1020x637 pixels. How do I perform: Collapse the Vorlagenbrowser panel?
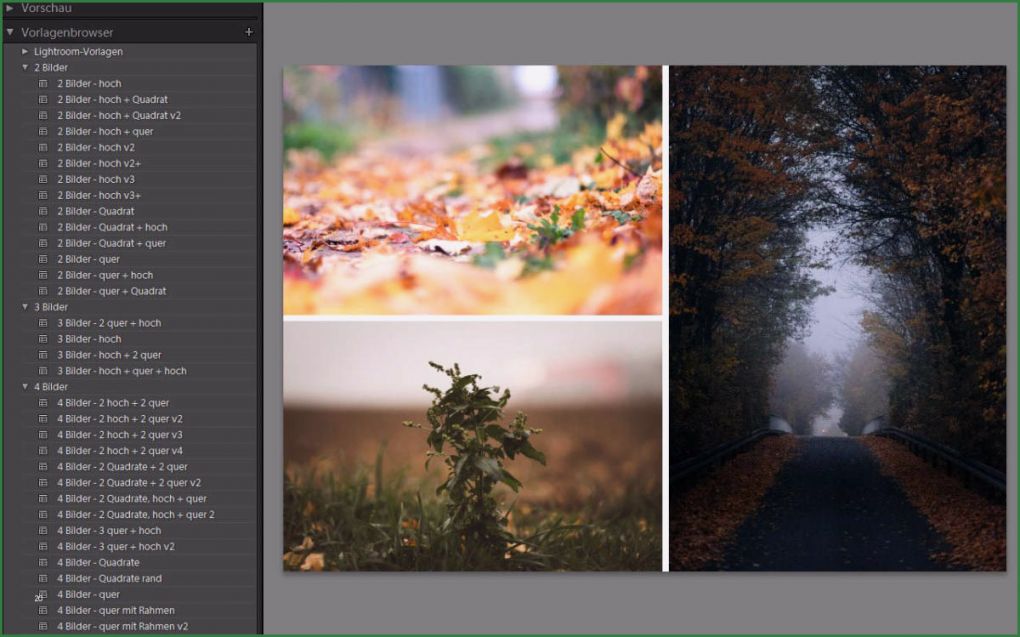point(10,31)
